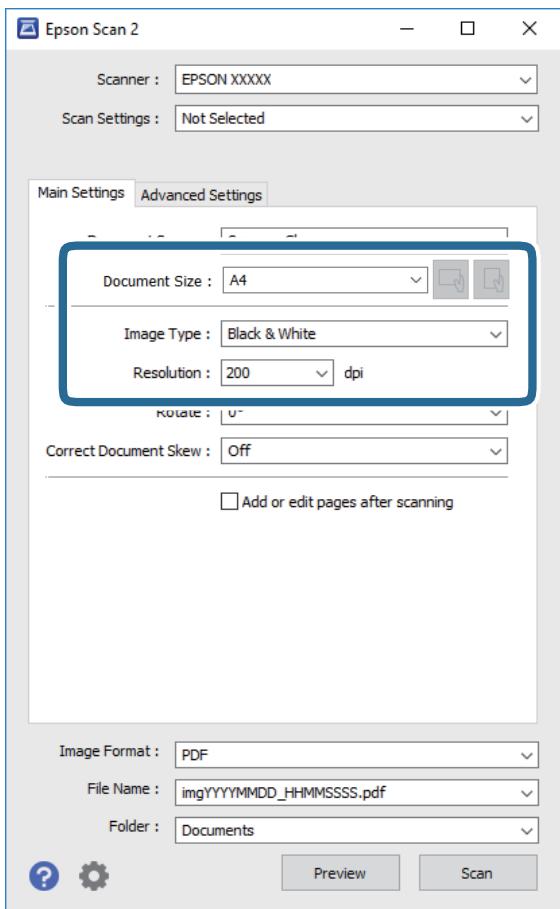Click the Scan button
Screen dimensions: 560x909
pos(477,873)
